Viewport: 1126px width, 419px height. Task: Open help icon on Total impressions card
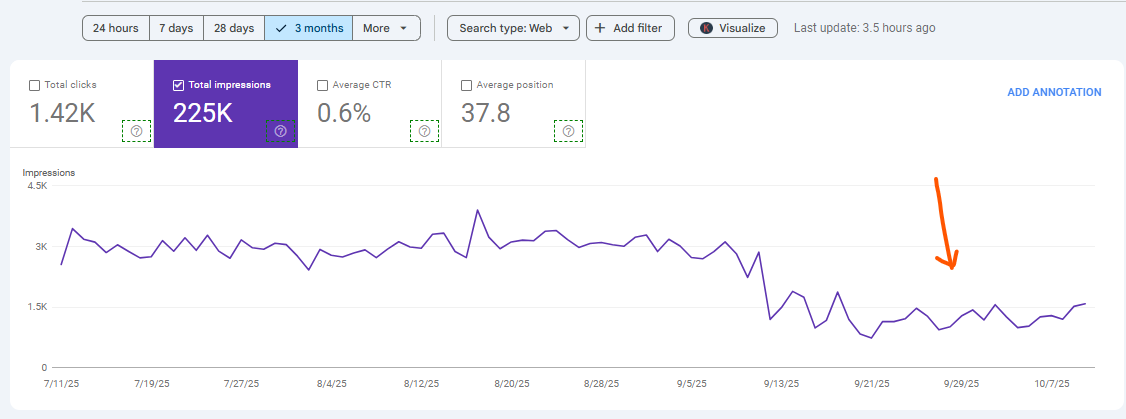pyautogui.click(x=281, y=131)
